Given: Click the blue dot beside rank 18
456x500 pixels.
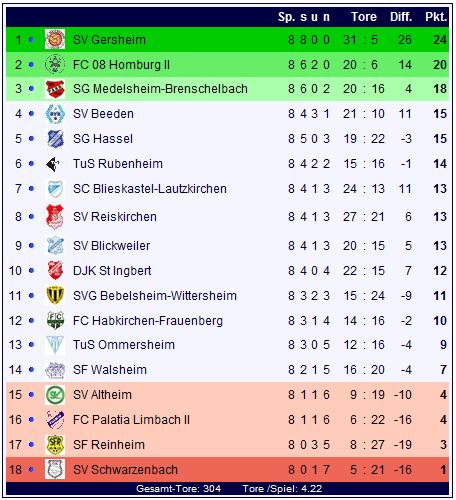Looking at the screenshot, I should tap(31, 470).
